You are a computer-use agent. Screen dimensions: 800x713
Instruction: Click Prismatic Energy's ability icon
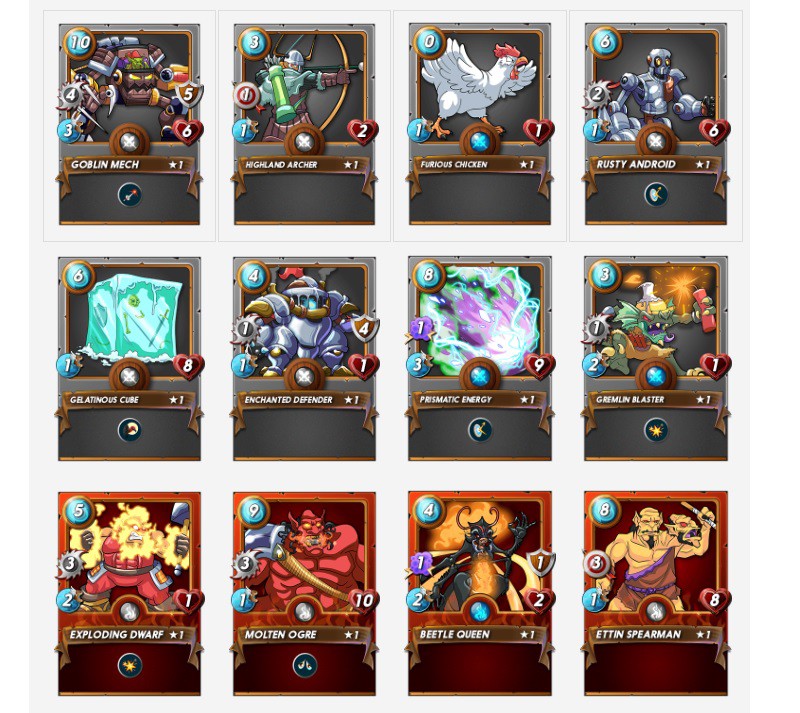pos(480,430)
